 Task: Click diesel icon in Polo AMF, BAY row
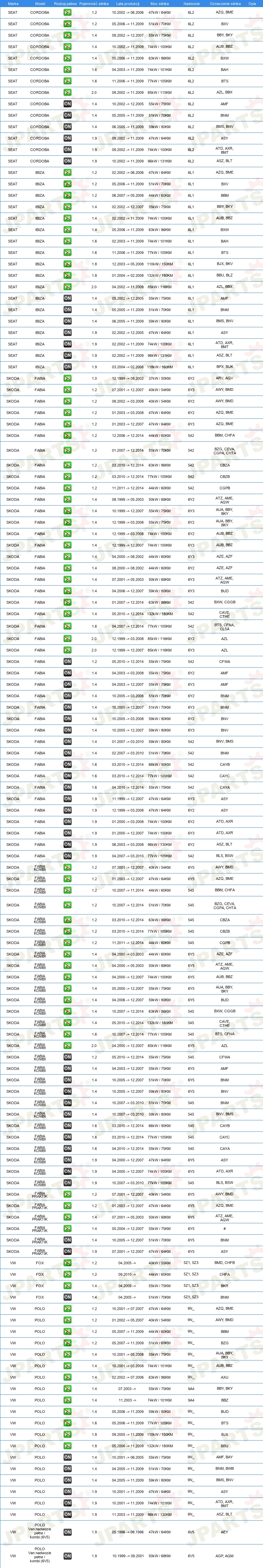coord(68,1457)
